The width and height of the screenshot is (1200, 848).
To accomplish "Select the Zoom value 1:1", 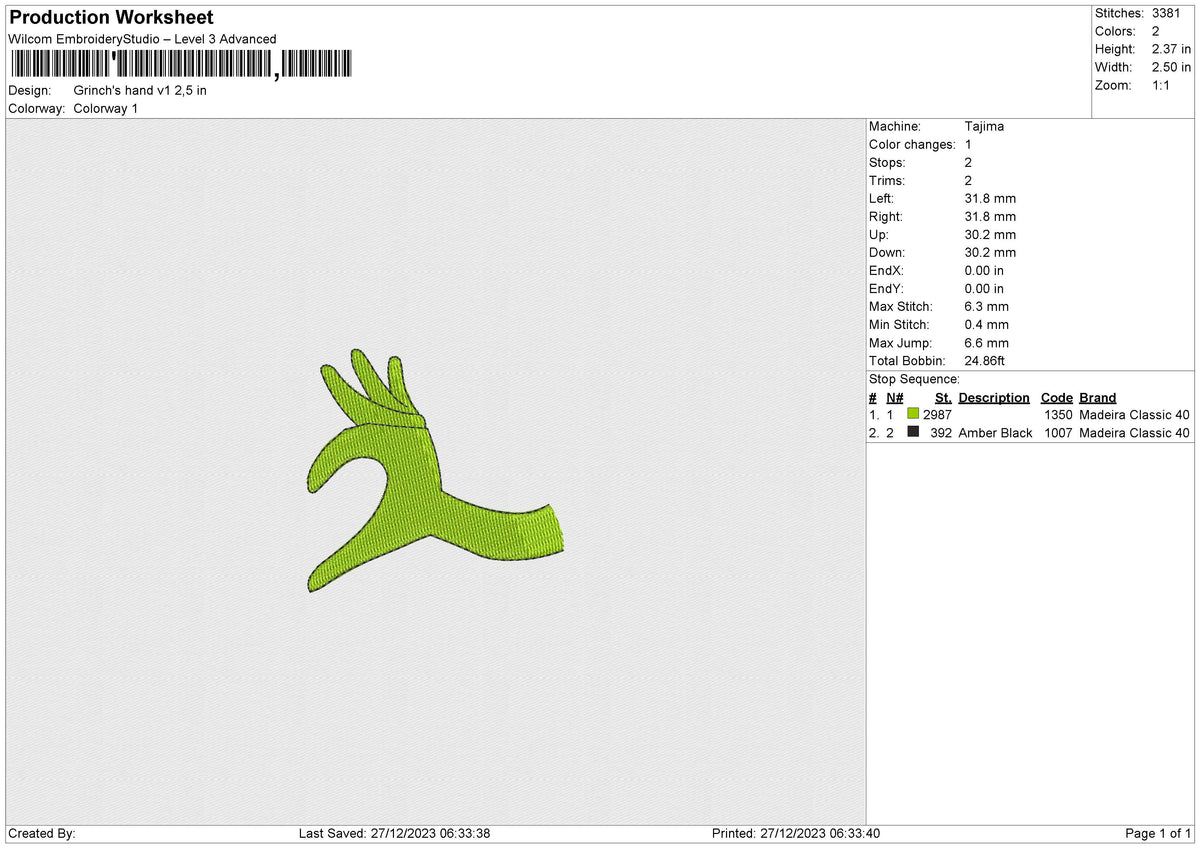I will (1163, 85).
